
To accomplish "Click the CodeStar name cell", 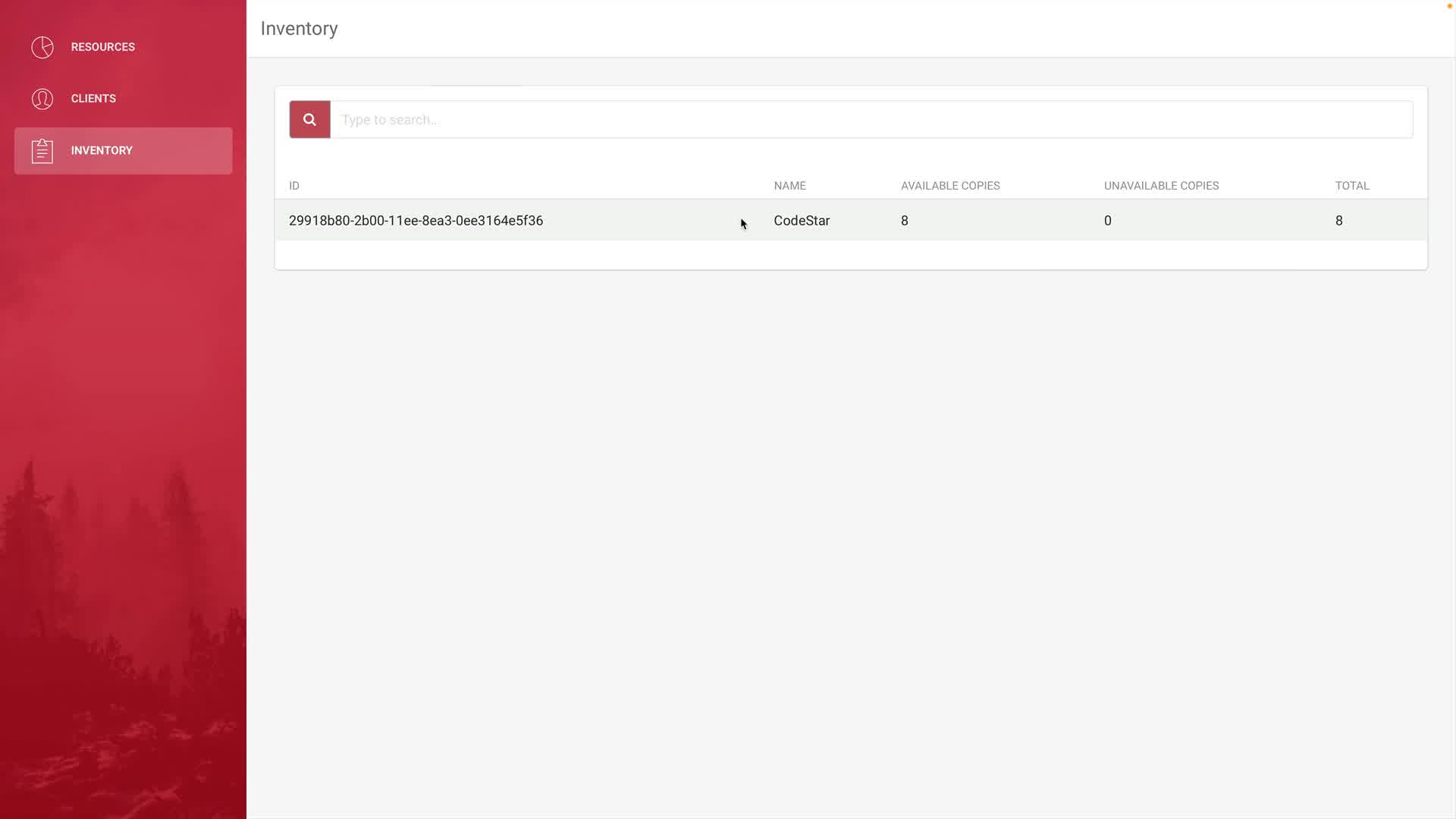I will [x=802, y=221].
